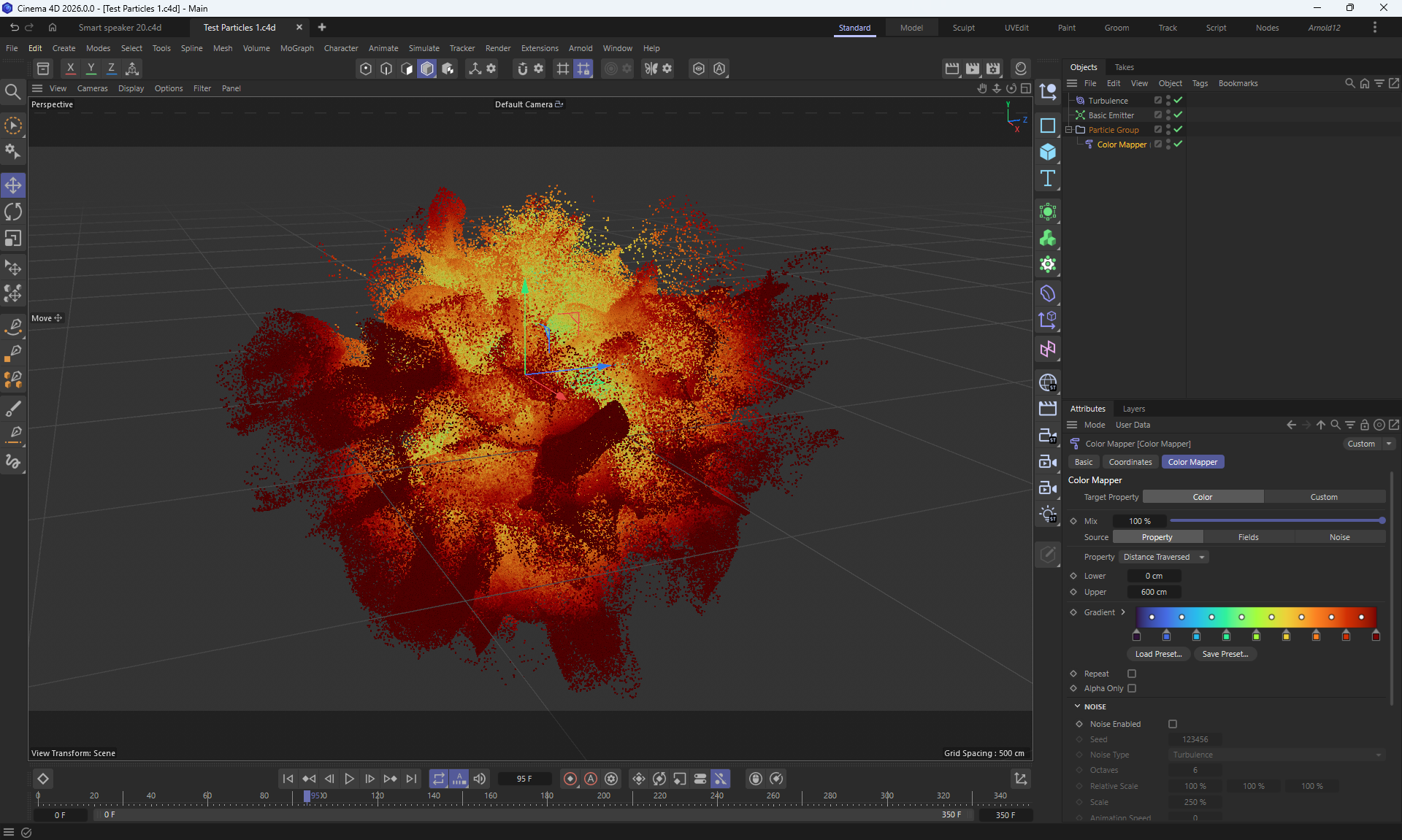This screenshot has height=840, width=1402.
Task: Collapse the NOISE section
Action: (x=1077, y=706)
